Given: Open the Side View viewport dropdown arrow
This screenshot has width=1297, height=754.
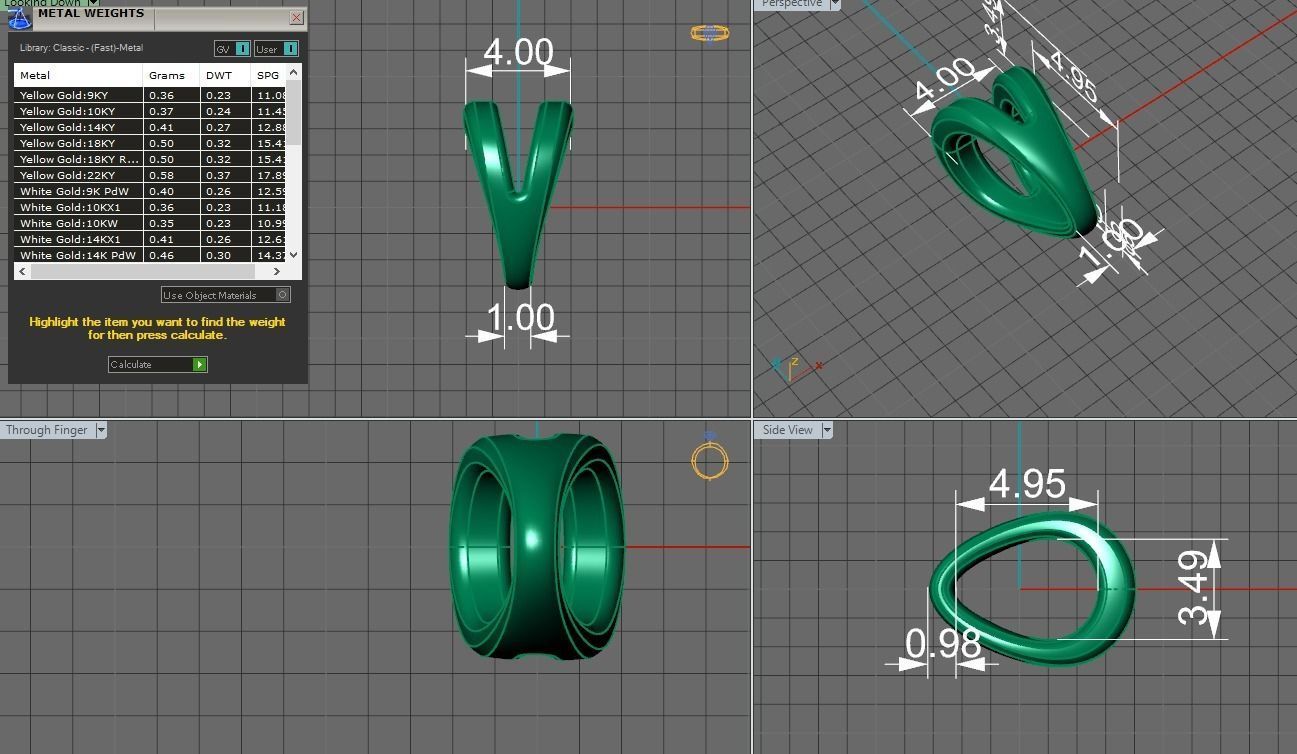Looking at the screenshot, I should click(x=827, y=430).
